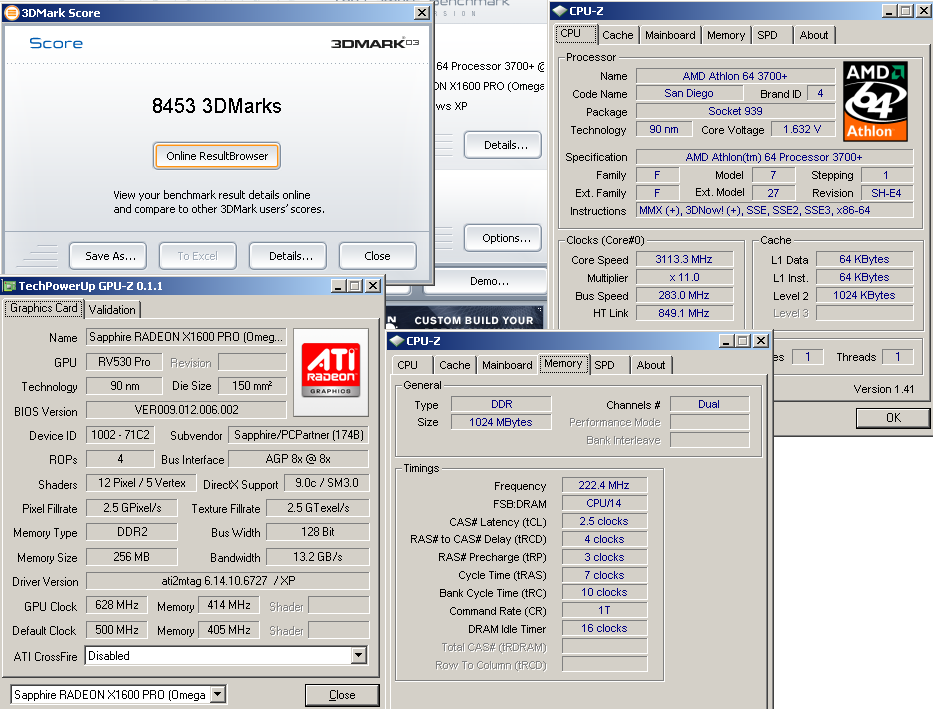Click Demo... in 3DMark main window
This screenshot has height=709, width=933.
pos(486,281)
